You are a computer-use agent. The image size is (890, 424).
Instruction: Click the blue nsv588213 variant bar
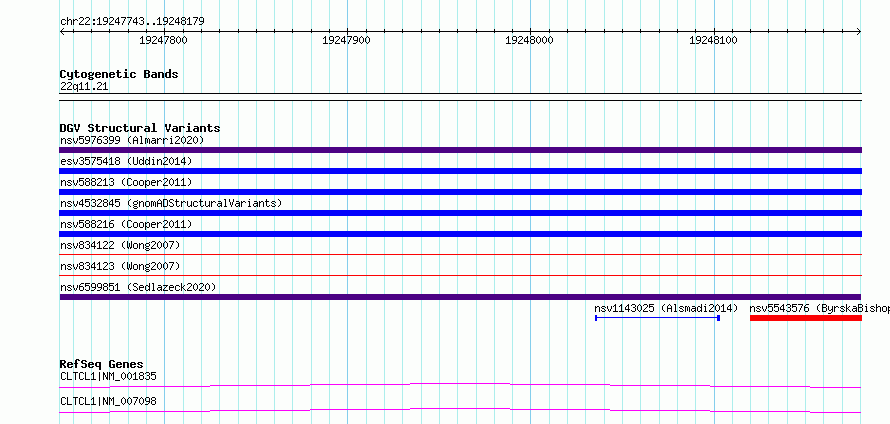tap(460, 192)
